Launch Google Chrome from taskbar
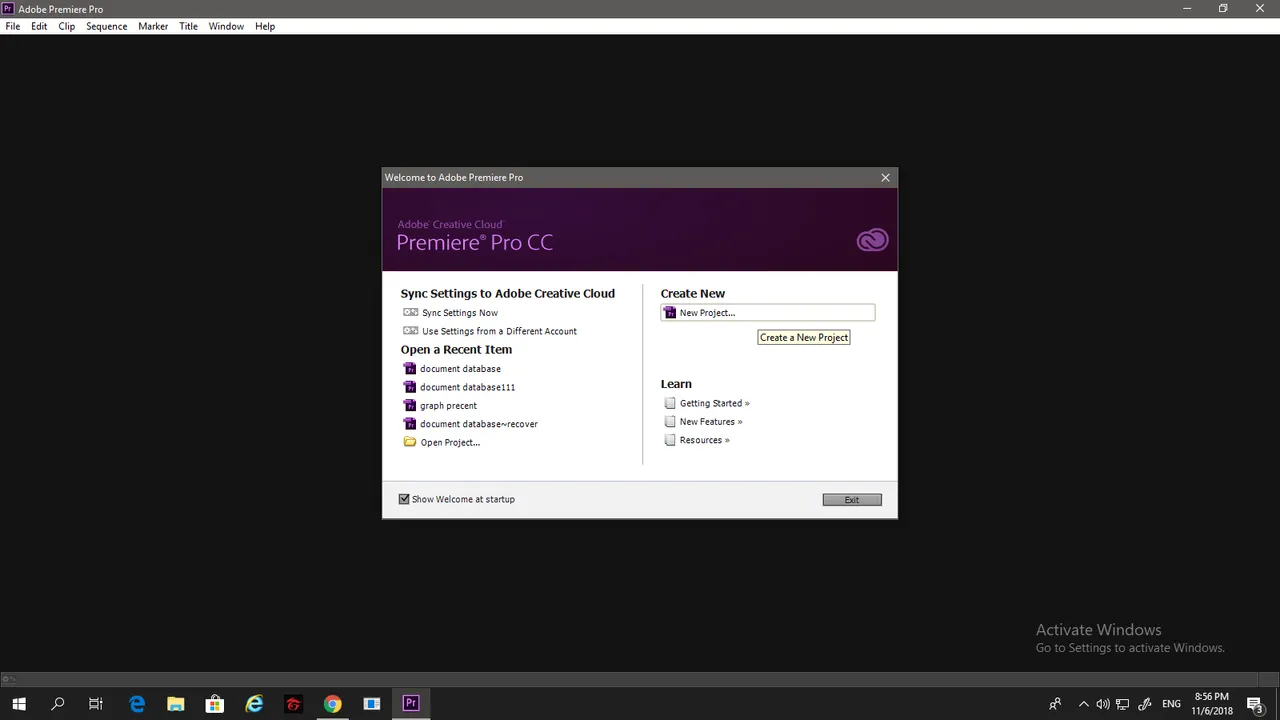Screen dimensions: 1280x720 coord(332,704)
